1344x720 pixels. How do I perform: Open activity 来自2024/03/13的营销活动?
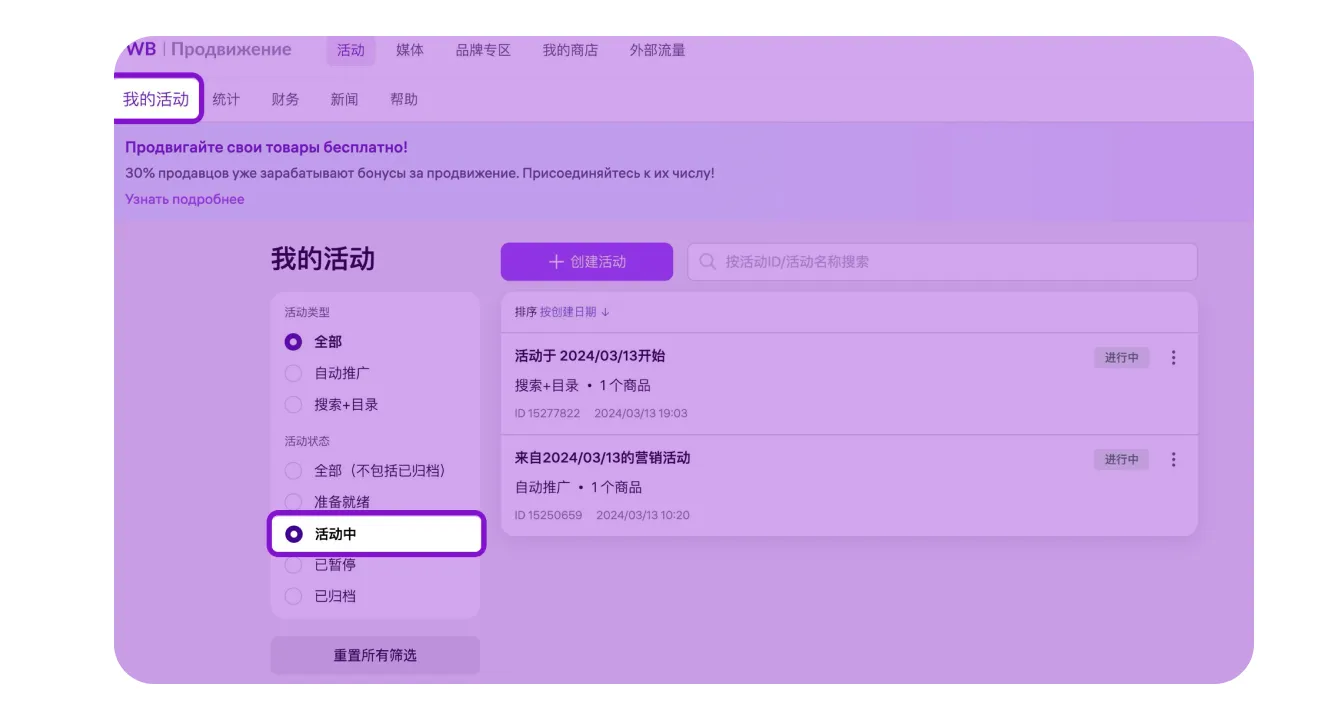coord(603,457)
